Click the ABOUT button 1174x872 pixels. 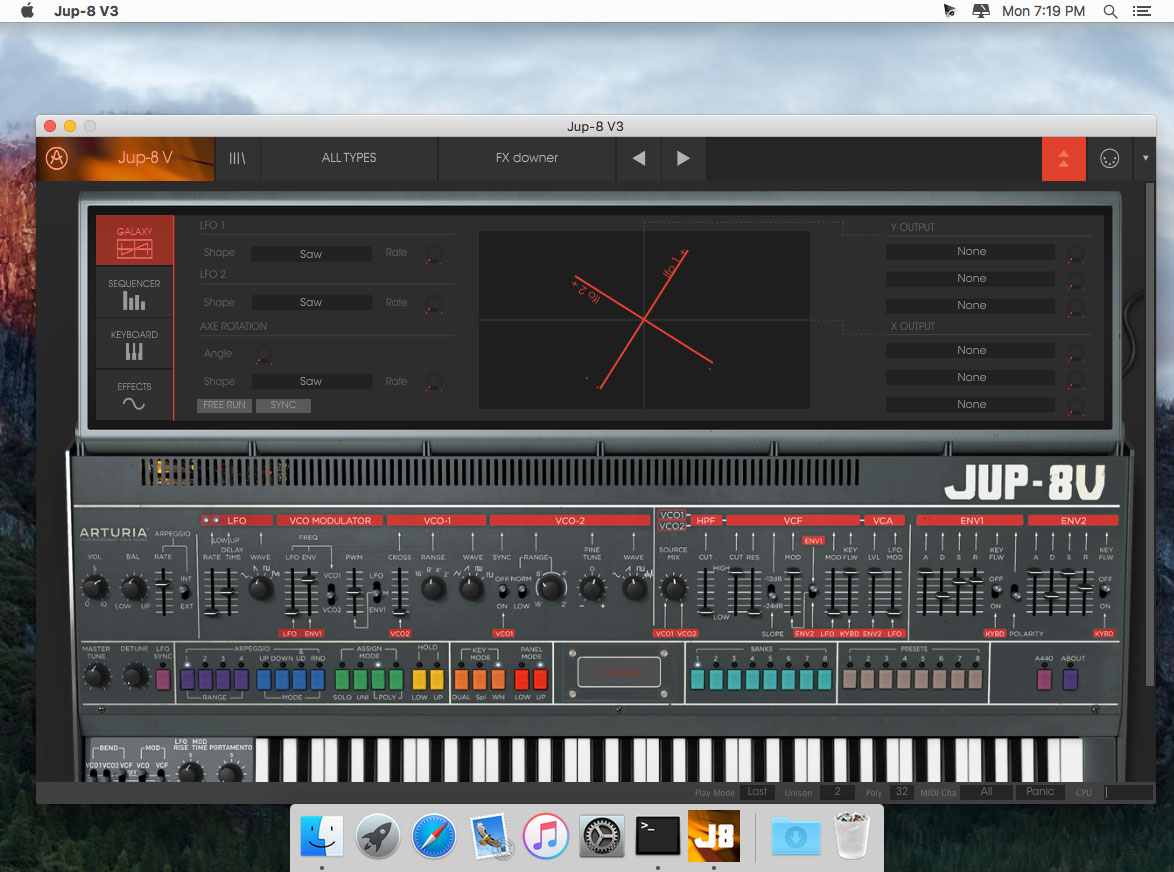[x=1071, y=679]
